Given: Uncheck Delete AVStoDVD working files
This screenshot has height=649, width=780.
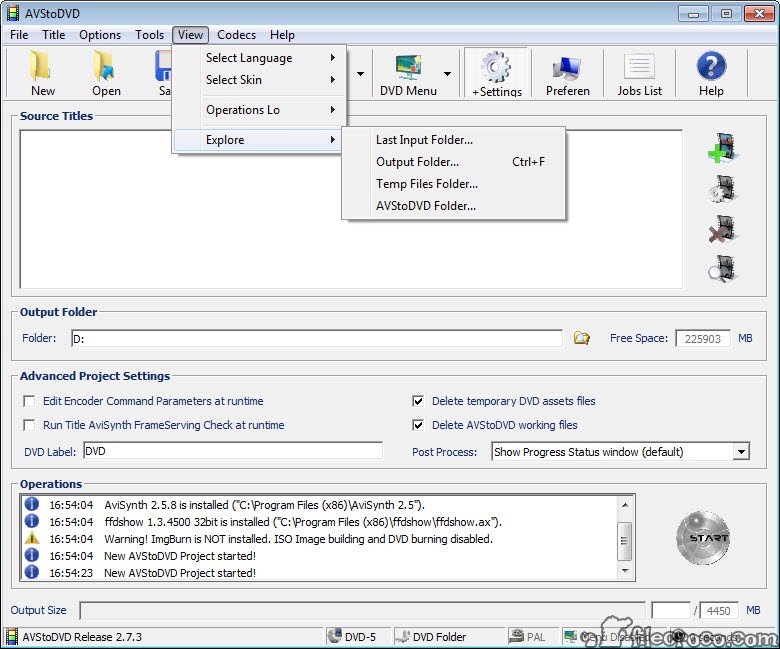Looking at the screenshot, I should [418, 425].
